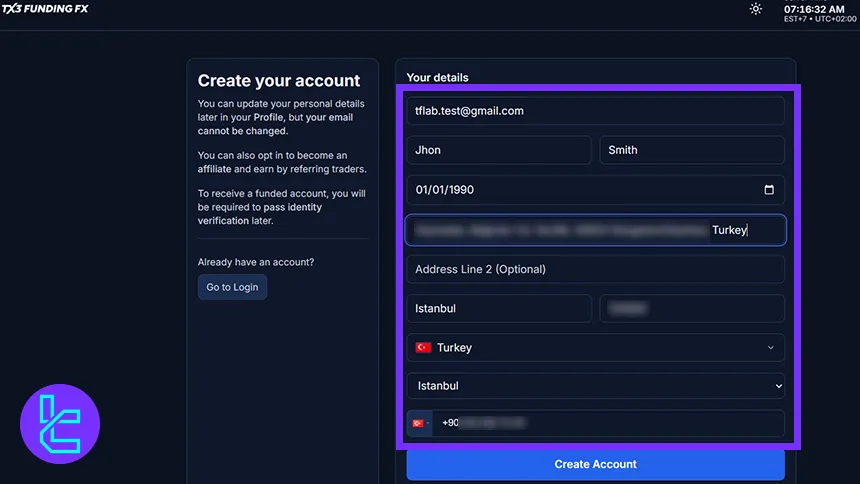Open the Istanbul state dropdown

coord(595,386)
